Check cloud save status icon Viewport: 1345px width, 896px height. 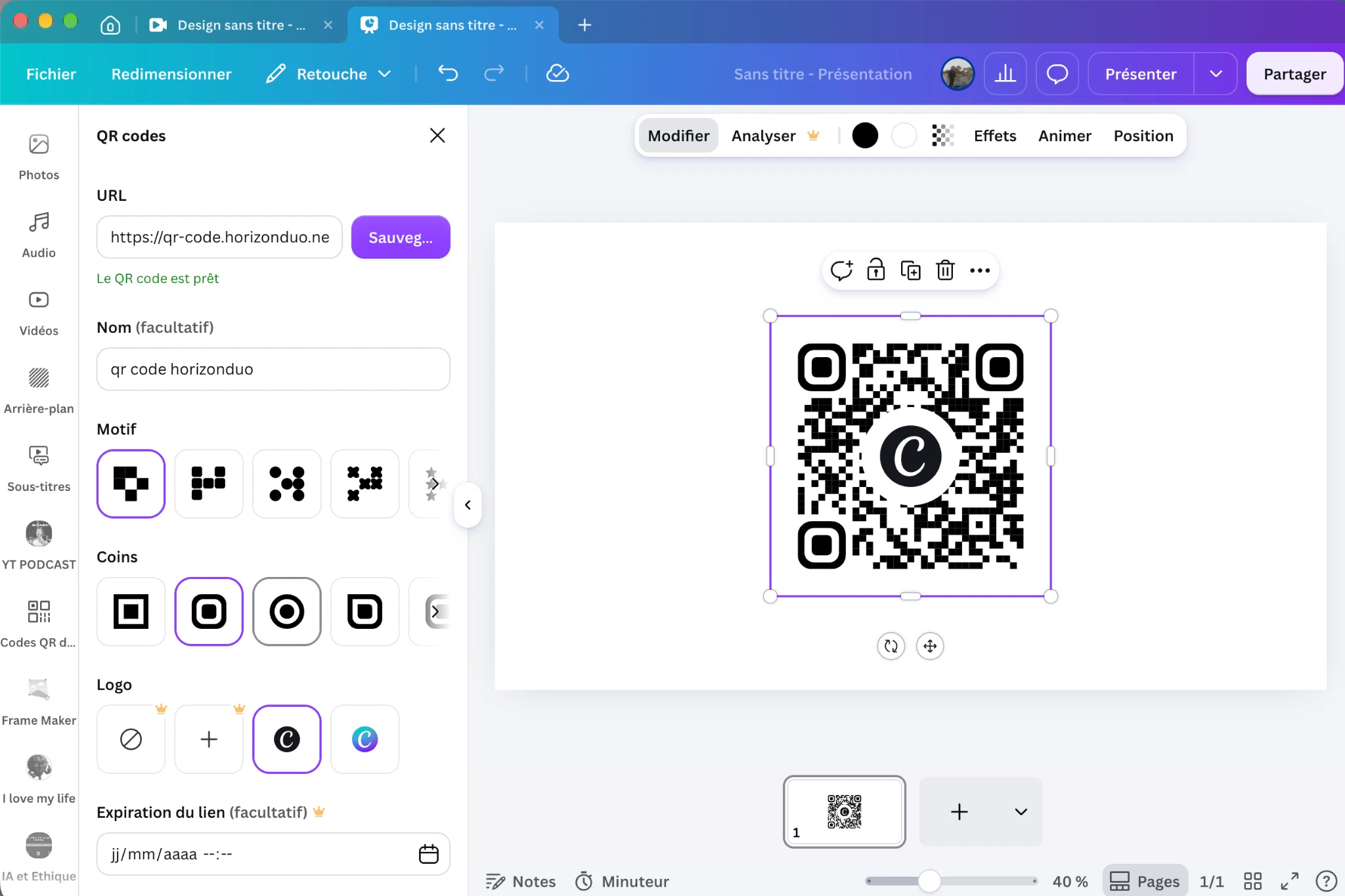pyautogui.click(x=558, y=74)
